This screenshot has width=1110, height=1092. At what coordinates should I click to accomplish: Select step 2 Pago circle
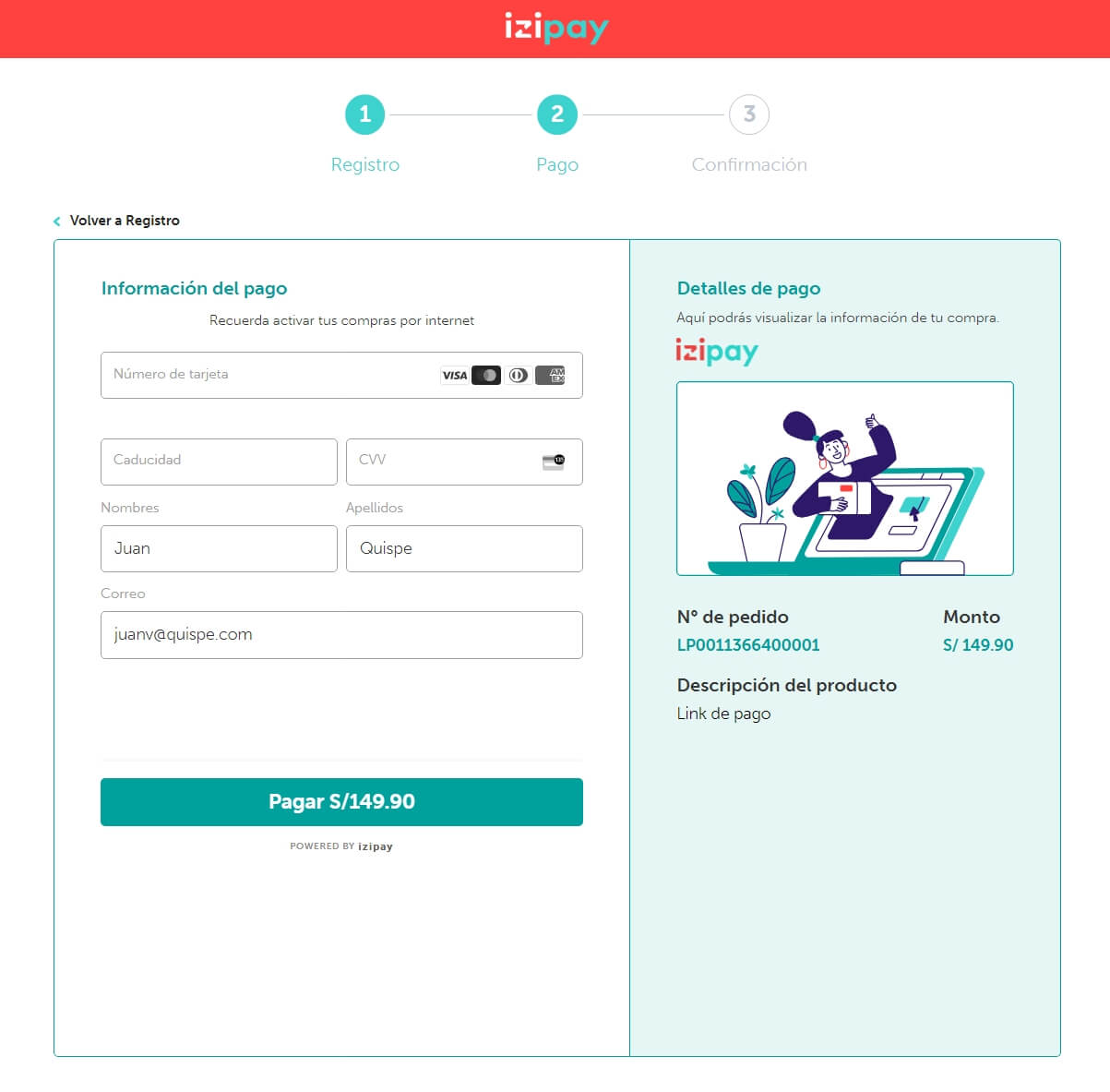coord(557,114)
